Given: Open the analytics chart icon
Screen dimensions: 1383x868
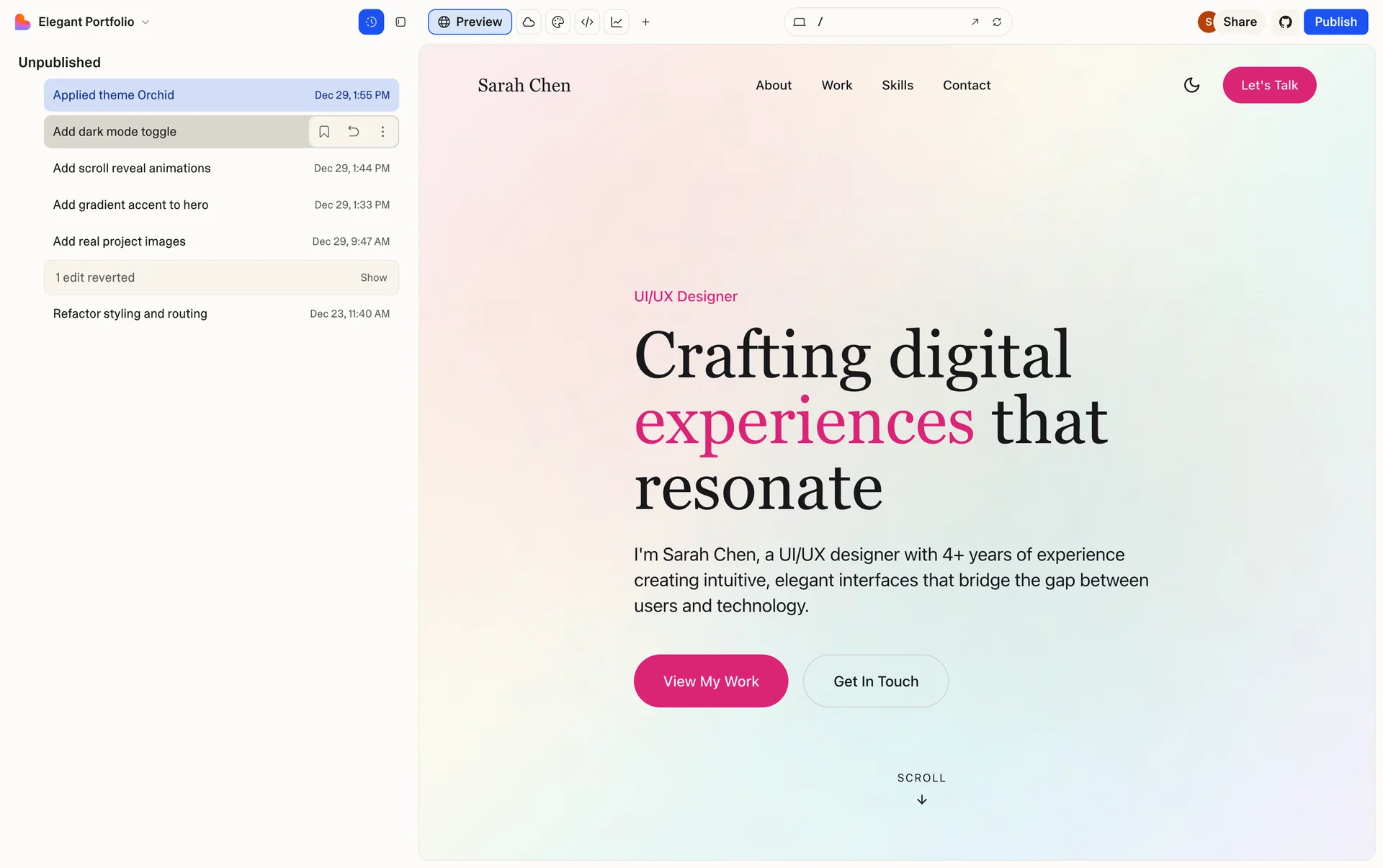Looking at the screenshot, I should (x=617, y=22).
